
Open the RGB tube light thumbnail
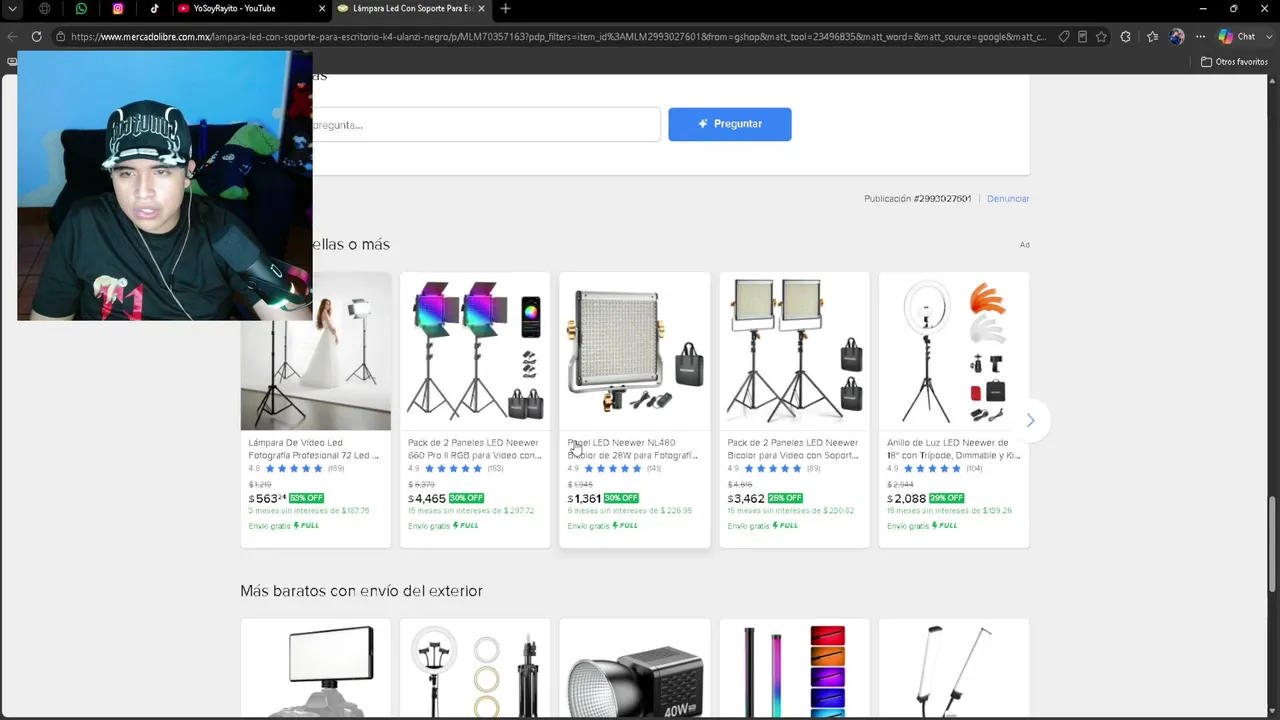[x=795, y=668]
